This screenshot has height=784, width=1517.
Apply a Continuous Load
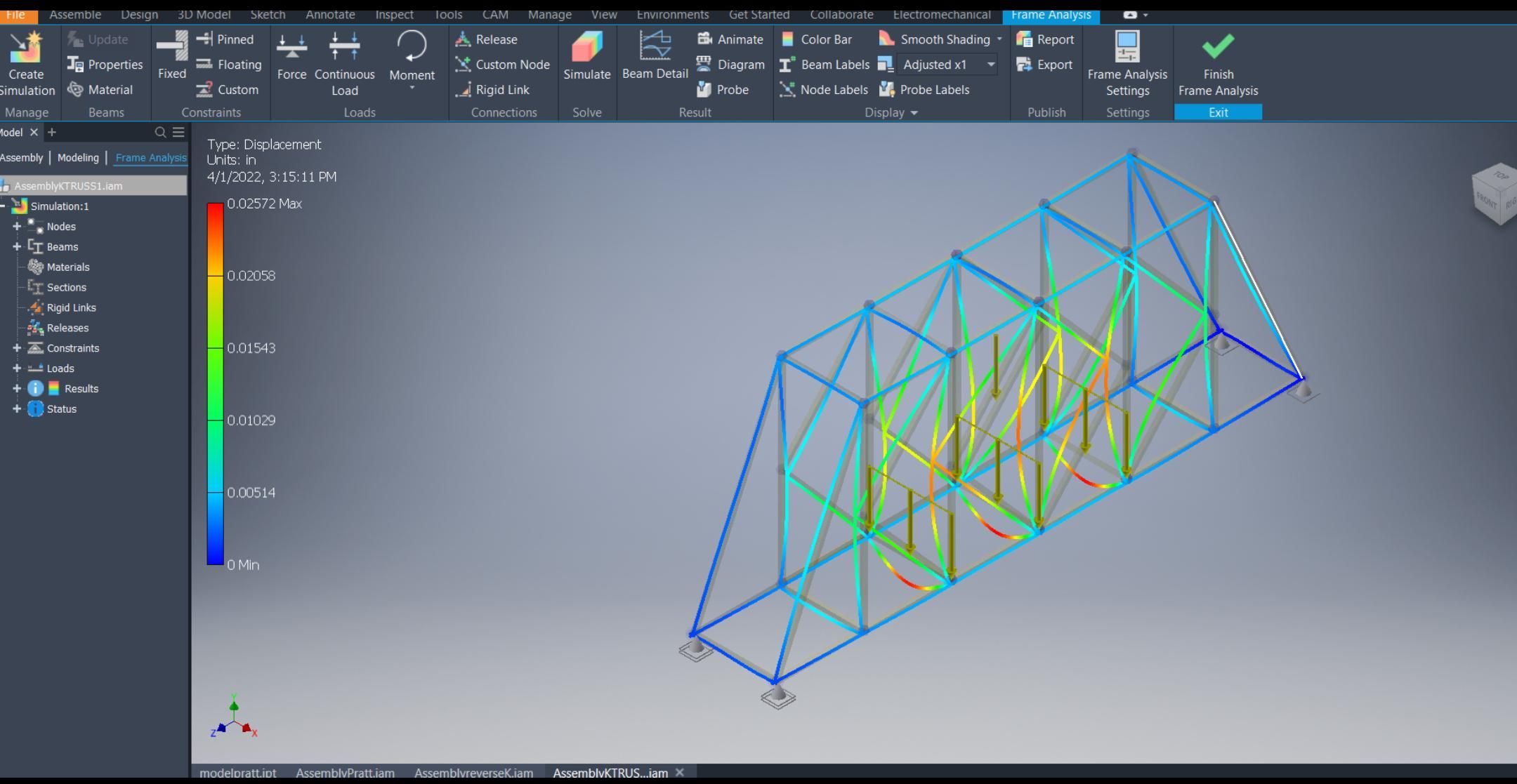344,63
